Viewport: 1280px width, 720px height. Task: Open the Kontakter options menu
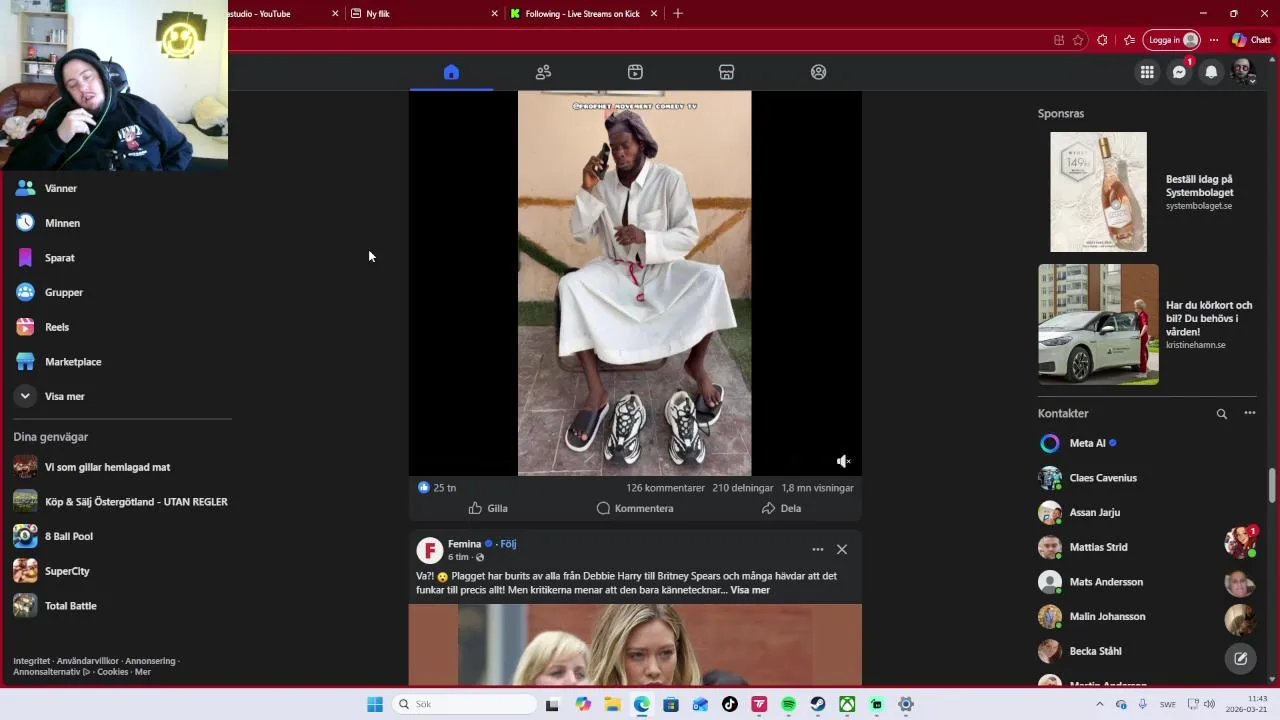(1249, 413)
